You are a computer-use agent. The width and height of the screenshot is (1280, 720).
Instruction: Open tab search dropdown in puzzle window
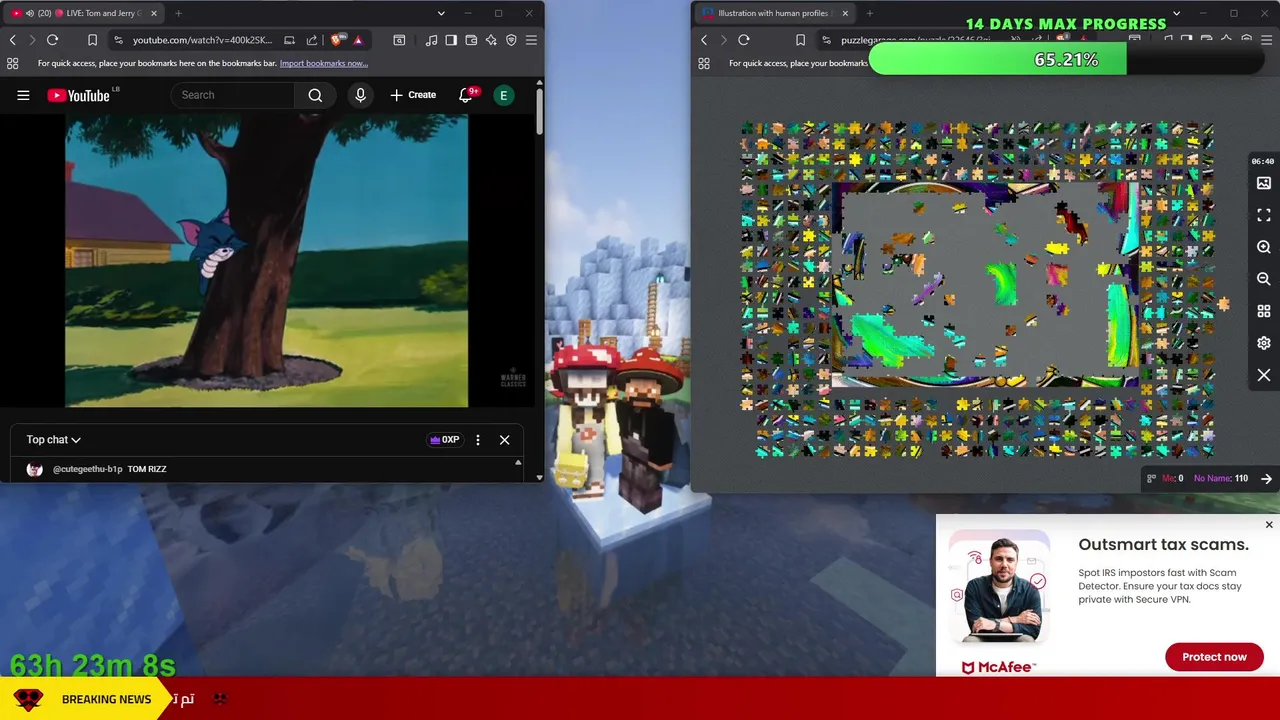(x=1176, y=13)
